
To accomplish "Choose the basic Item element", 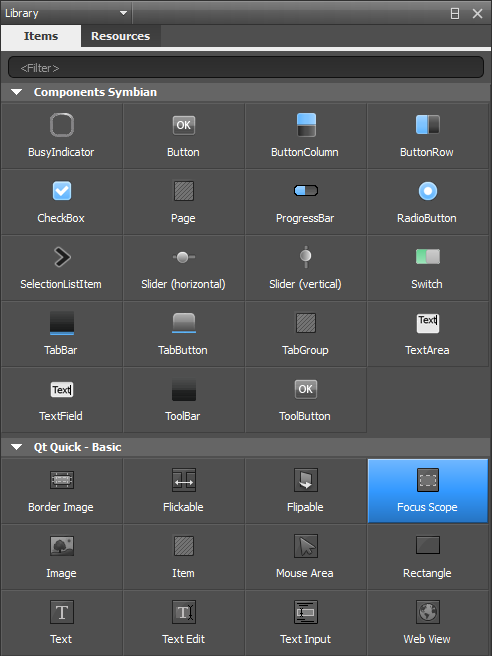I will point(184,557).
